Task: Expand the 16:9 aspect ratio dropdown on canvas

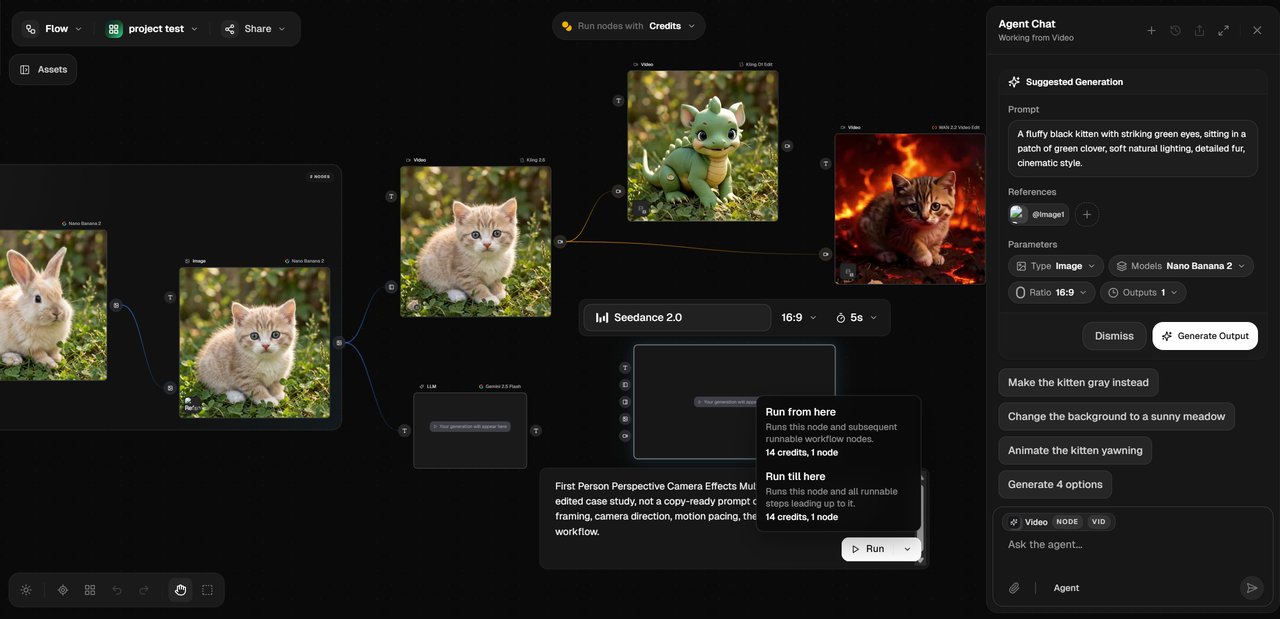Action: click(x=798, y=318)
